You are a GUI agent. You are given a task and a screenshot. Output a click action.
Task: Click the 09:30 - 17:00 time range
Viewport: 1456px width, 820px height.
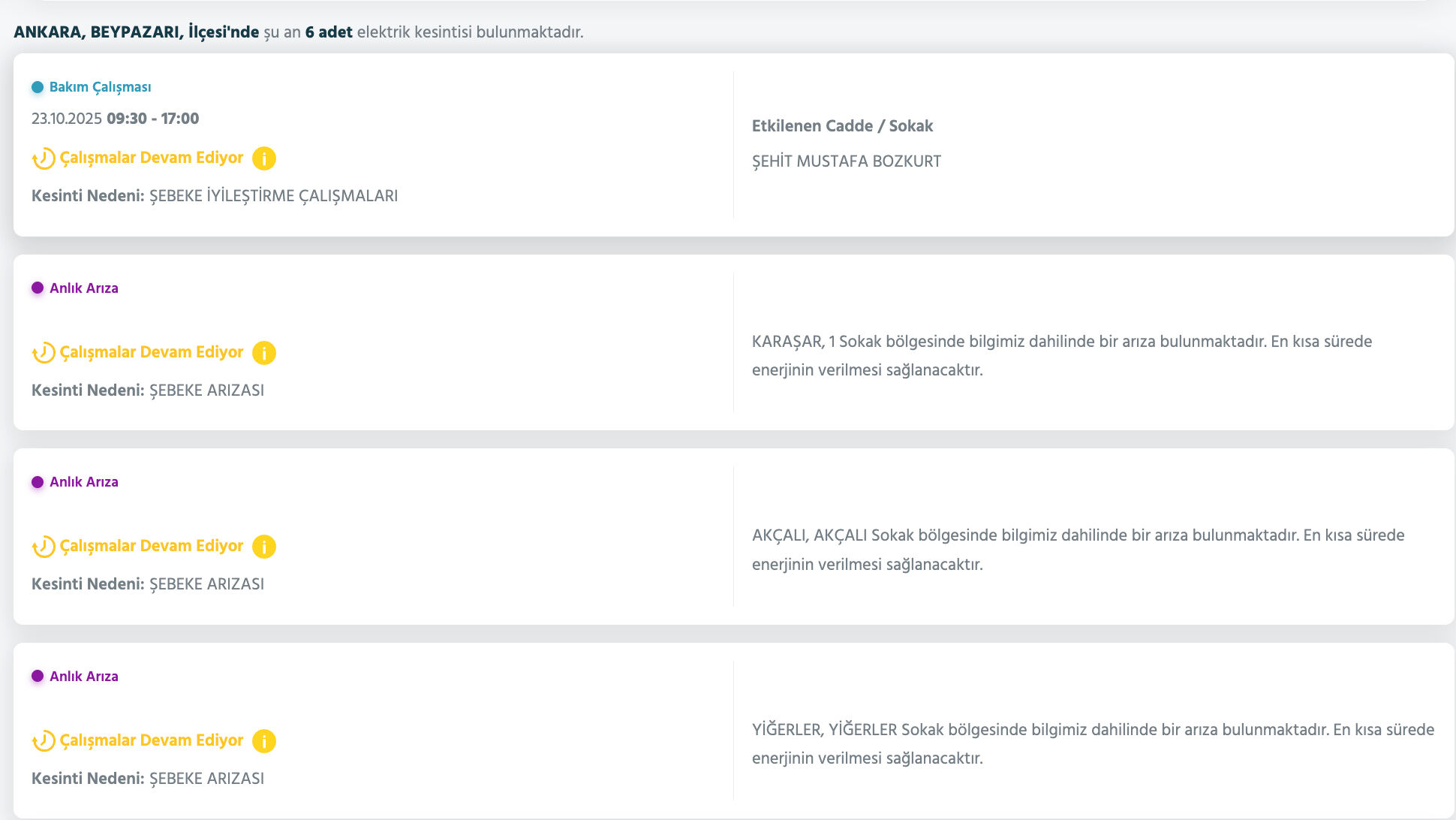tap(153, 119)
